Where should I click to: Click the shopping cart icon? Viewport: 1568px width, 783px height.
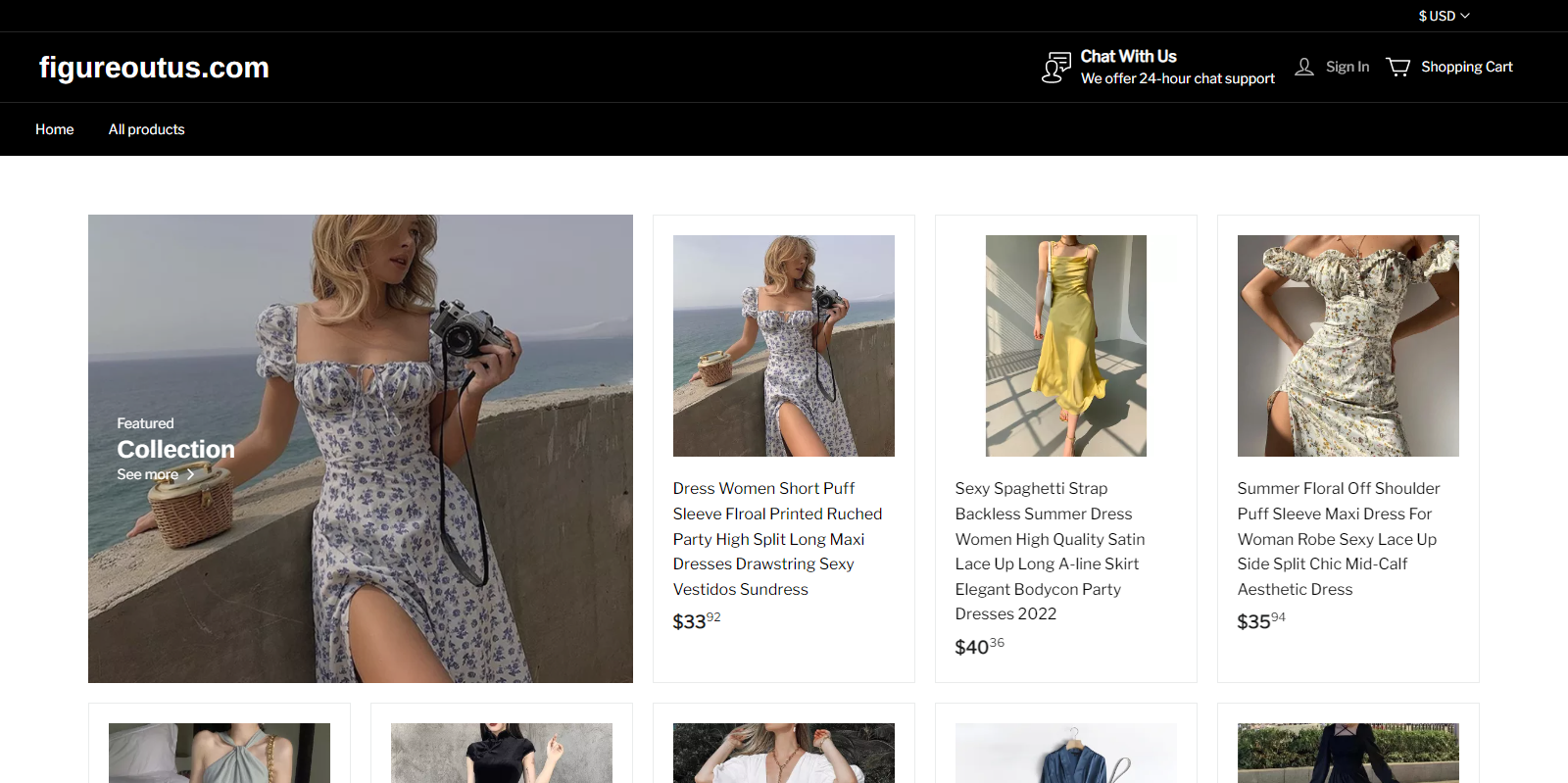(x=1398, y=67)
